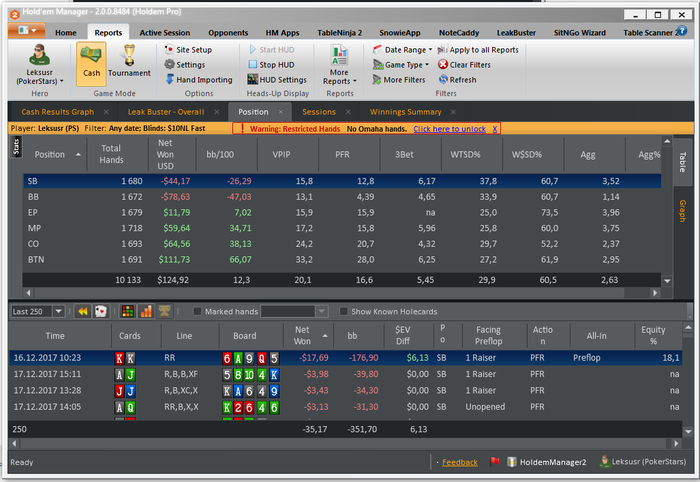700x482 pixels.
Task: Click the bar chart icon in hands toolbar
Action: click(x=146, y=312)
